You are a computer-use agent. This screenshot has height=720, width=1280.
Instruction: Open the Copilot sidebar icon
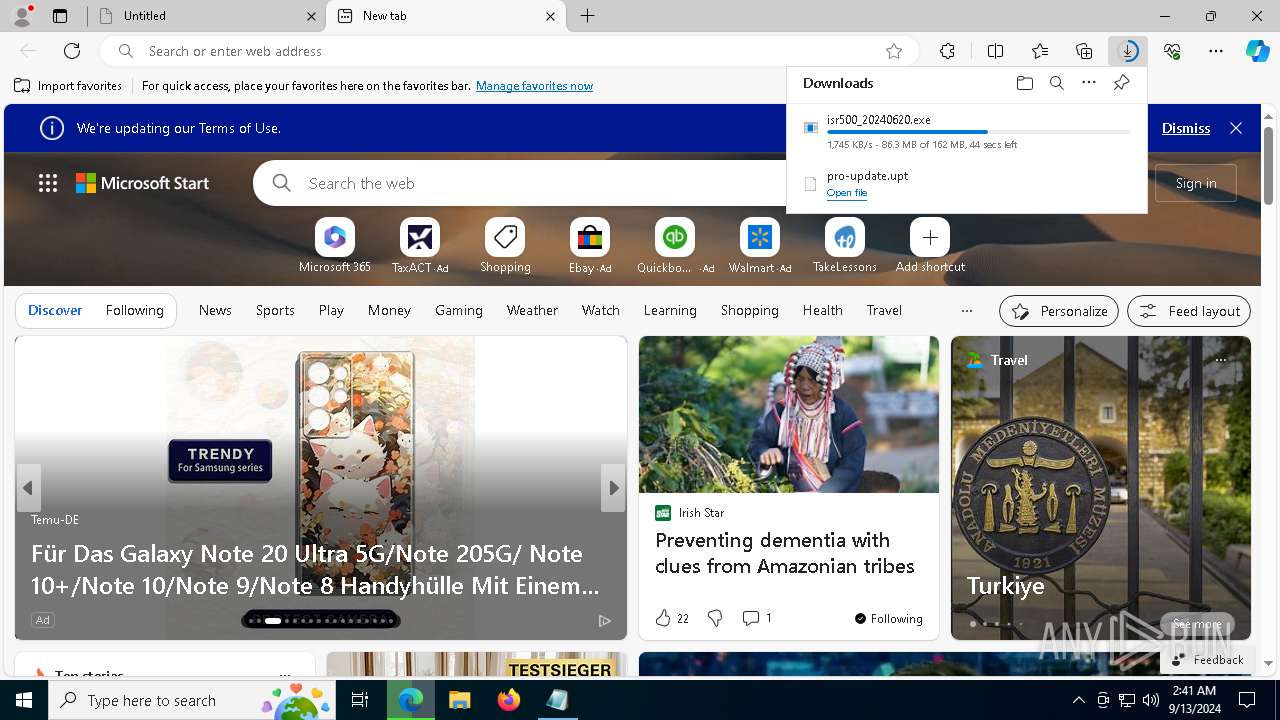click(1257, 51)
